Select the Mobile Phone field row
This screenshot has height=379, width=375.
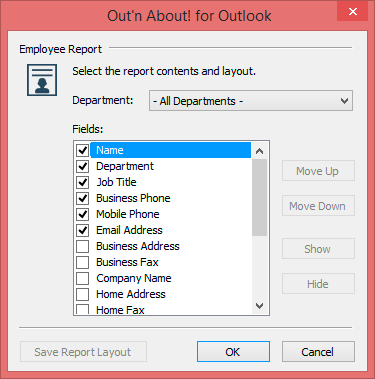[171, 214]
